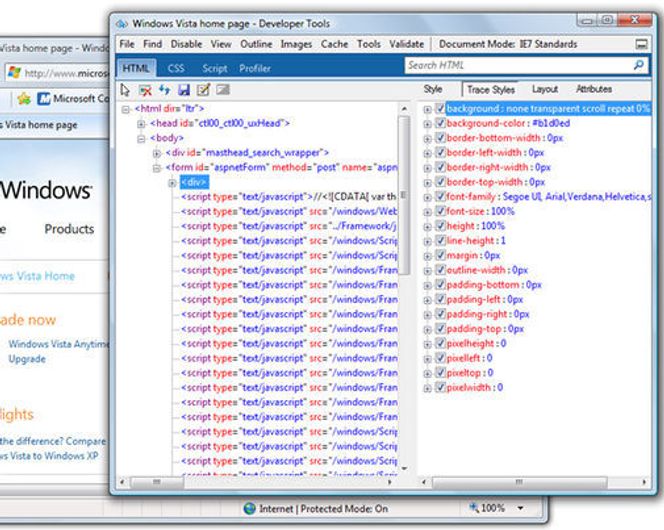This screenshot has height=530, width=664.
Task: Open the Find menu
Action: (x=152, y=44)
